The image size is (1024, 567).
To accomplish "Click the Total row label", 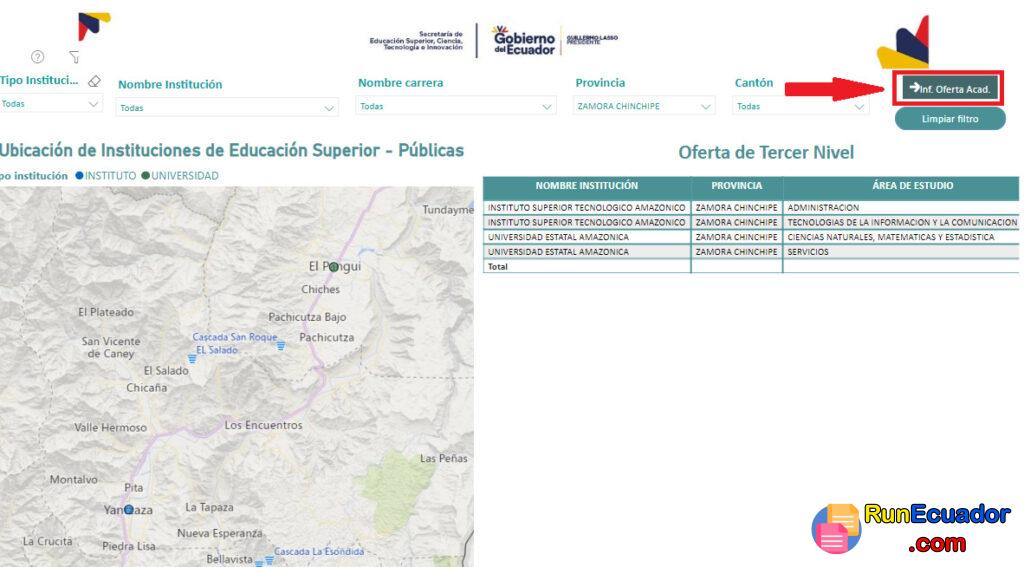I will pyautogui.click(x=498, y=267).
